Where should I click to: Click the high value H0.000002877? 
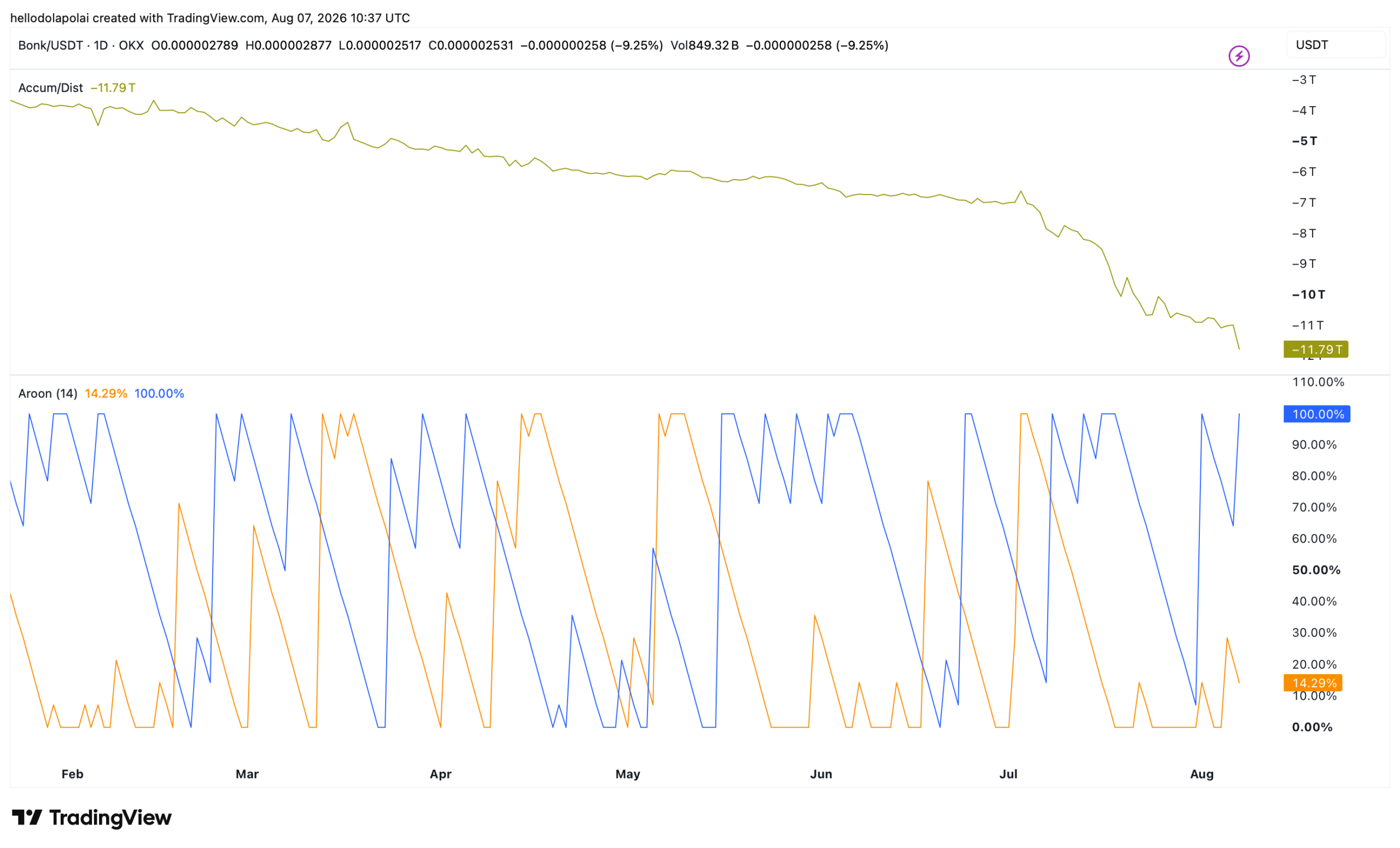tap(288, 45)
